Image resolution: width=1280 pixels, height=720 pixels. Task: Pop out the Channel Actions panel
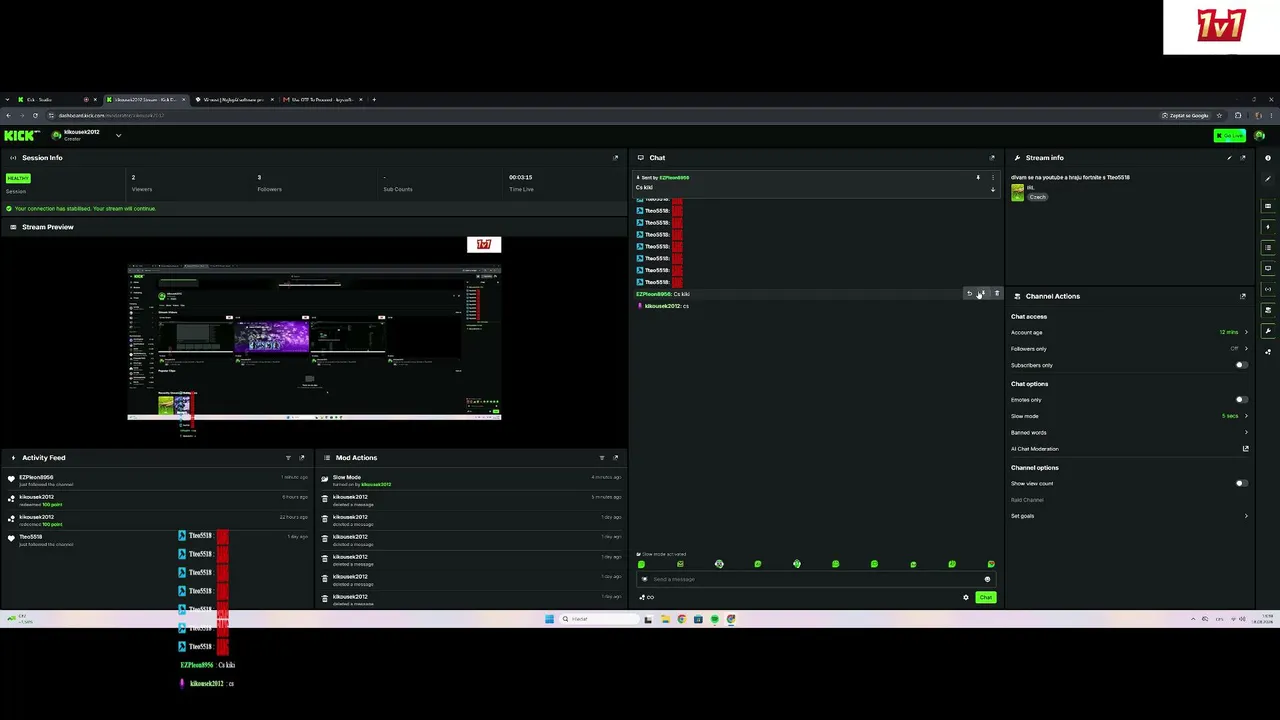click(x=1243, y=296)
